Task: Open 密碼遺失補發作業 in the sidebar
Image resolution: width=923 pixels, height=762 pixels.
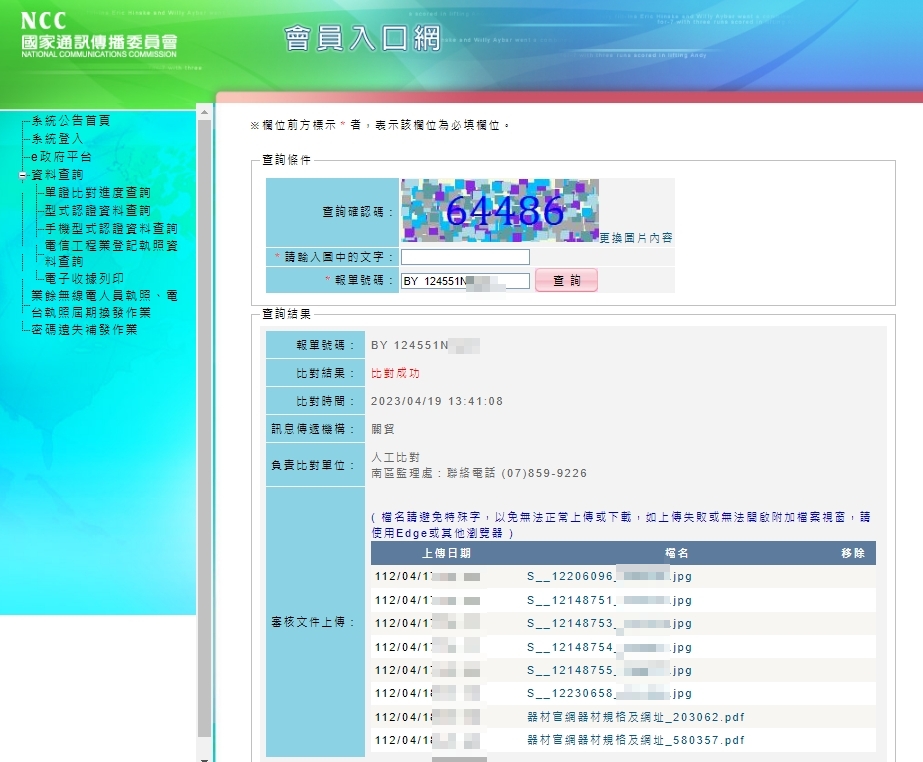Action: tap(84, 329)
